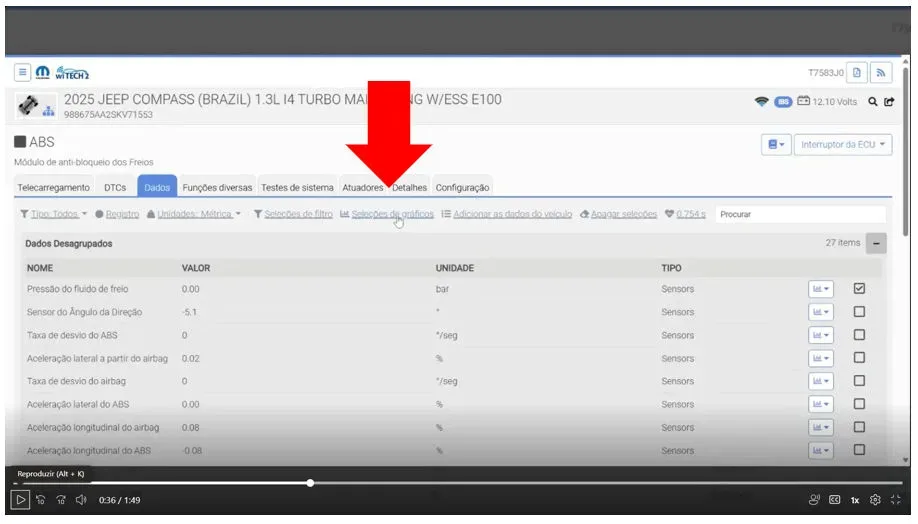
Task: Open graph dropdown for Aceleração lateral a partir do airbag
Action: tap(821, 358)
